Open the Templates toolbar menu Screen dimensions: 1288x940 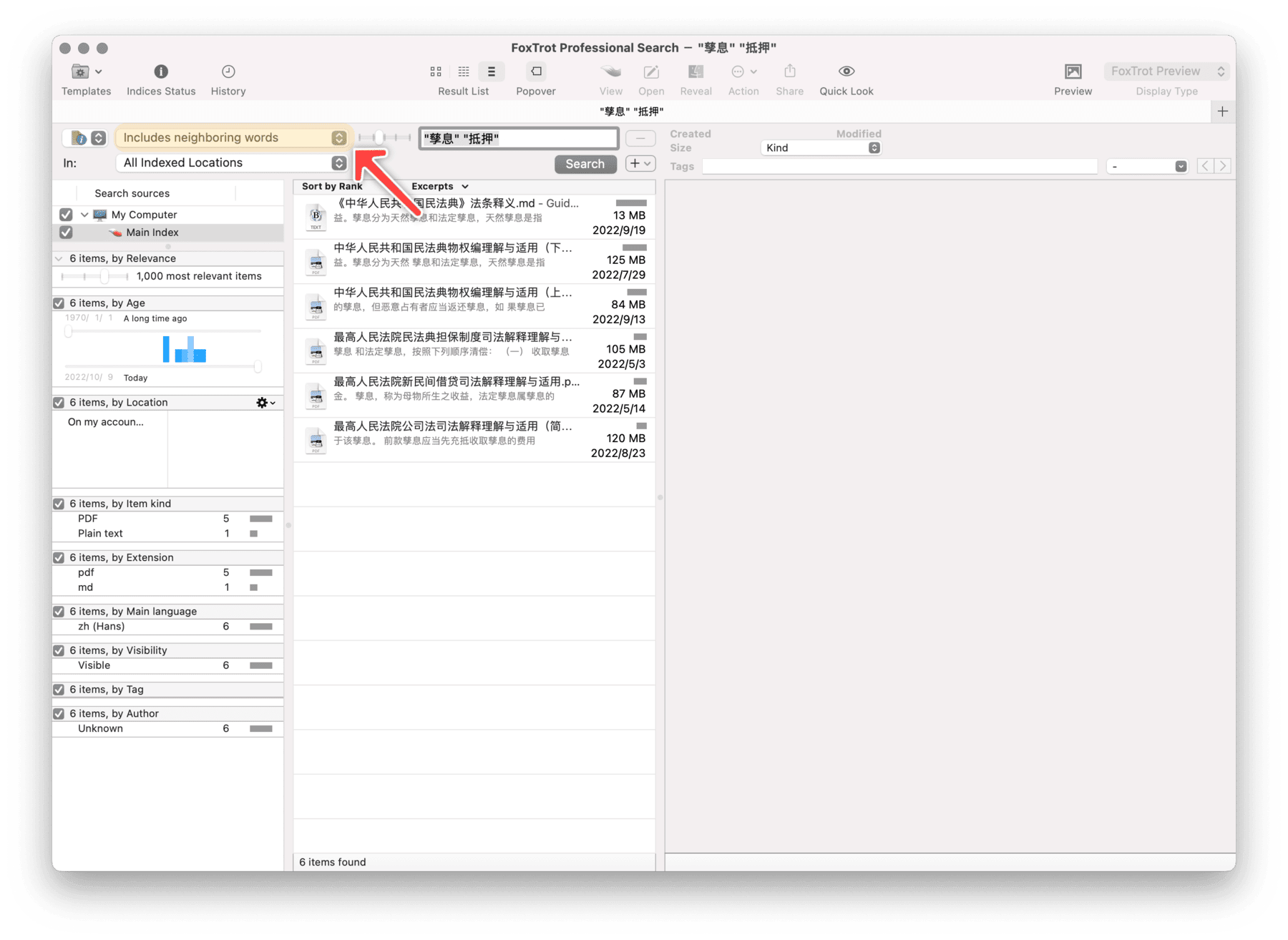86,72
